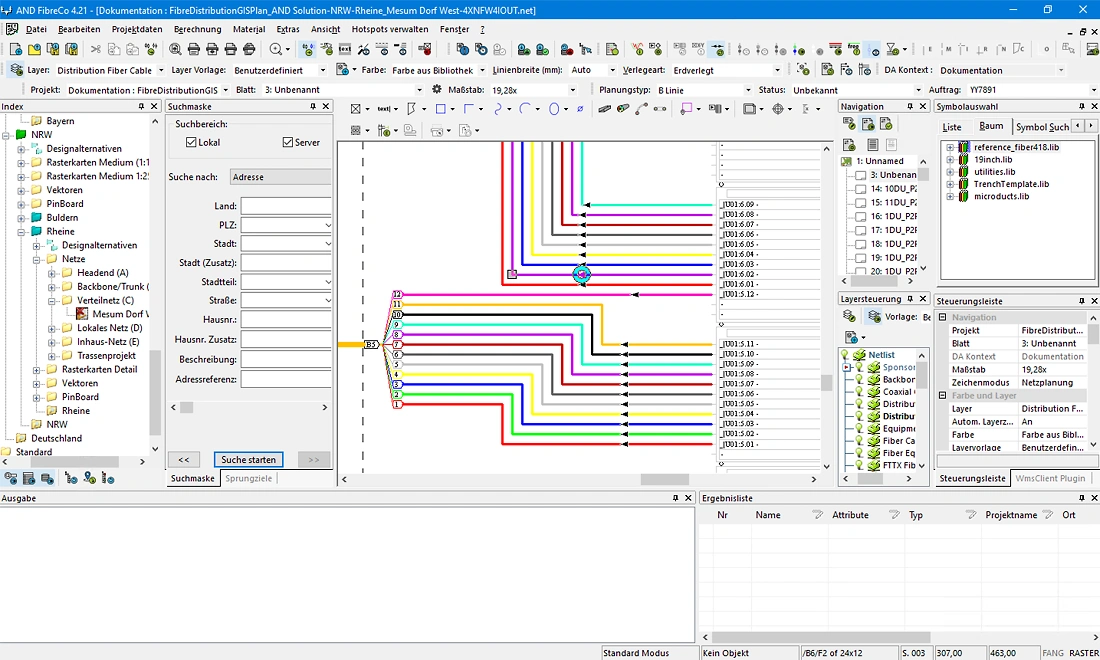Click the drawing canvas vertical scrollbar thumb

click(x=826, y=382)
